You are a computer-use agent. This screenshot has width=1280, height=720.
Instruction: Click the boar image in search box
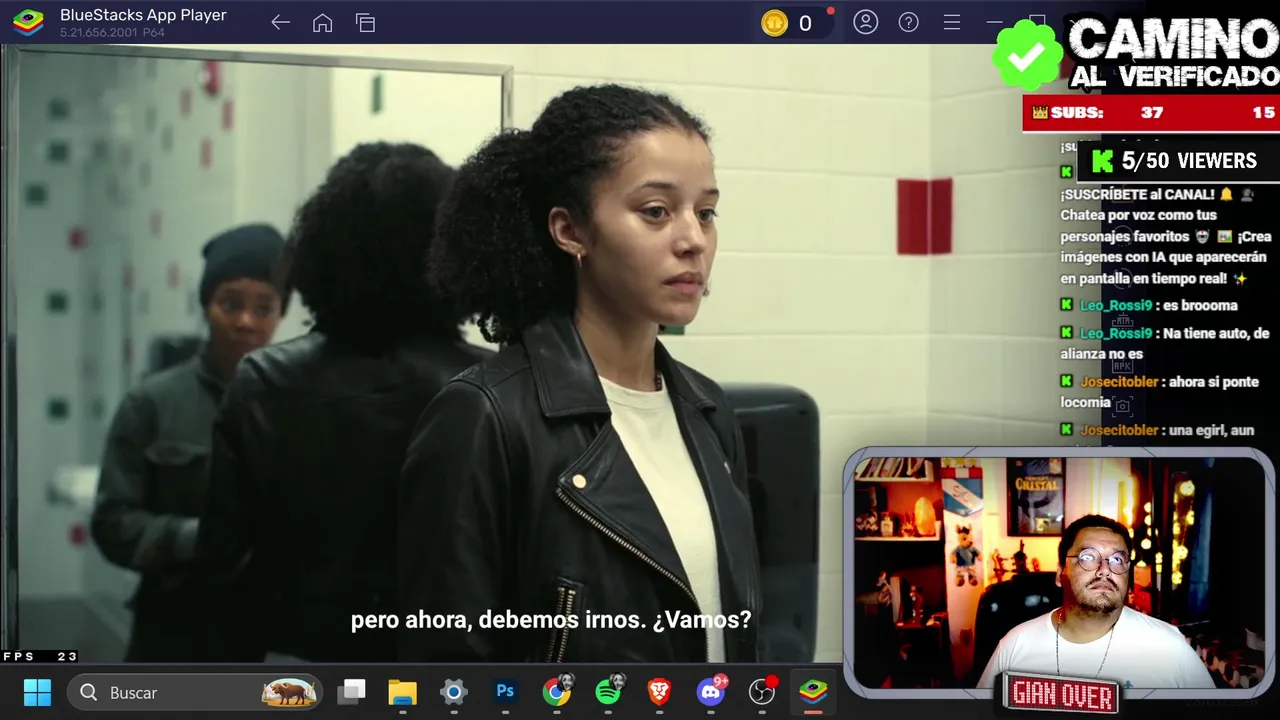tap(289, 692)
